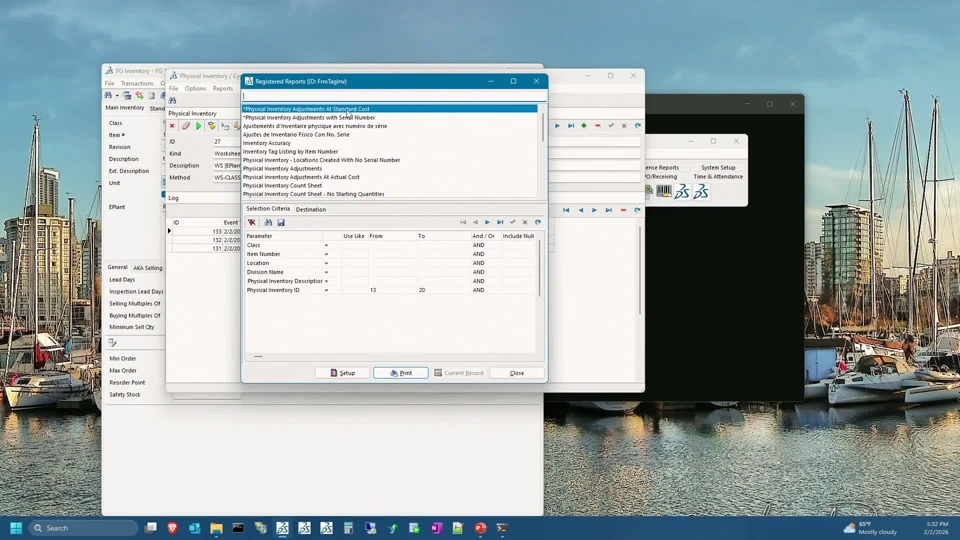The height and width of the screenshot is (540, 960).
Task: Switch to the Selection Criteria tab
Action: pos(268,209)
